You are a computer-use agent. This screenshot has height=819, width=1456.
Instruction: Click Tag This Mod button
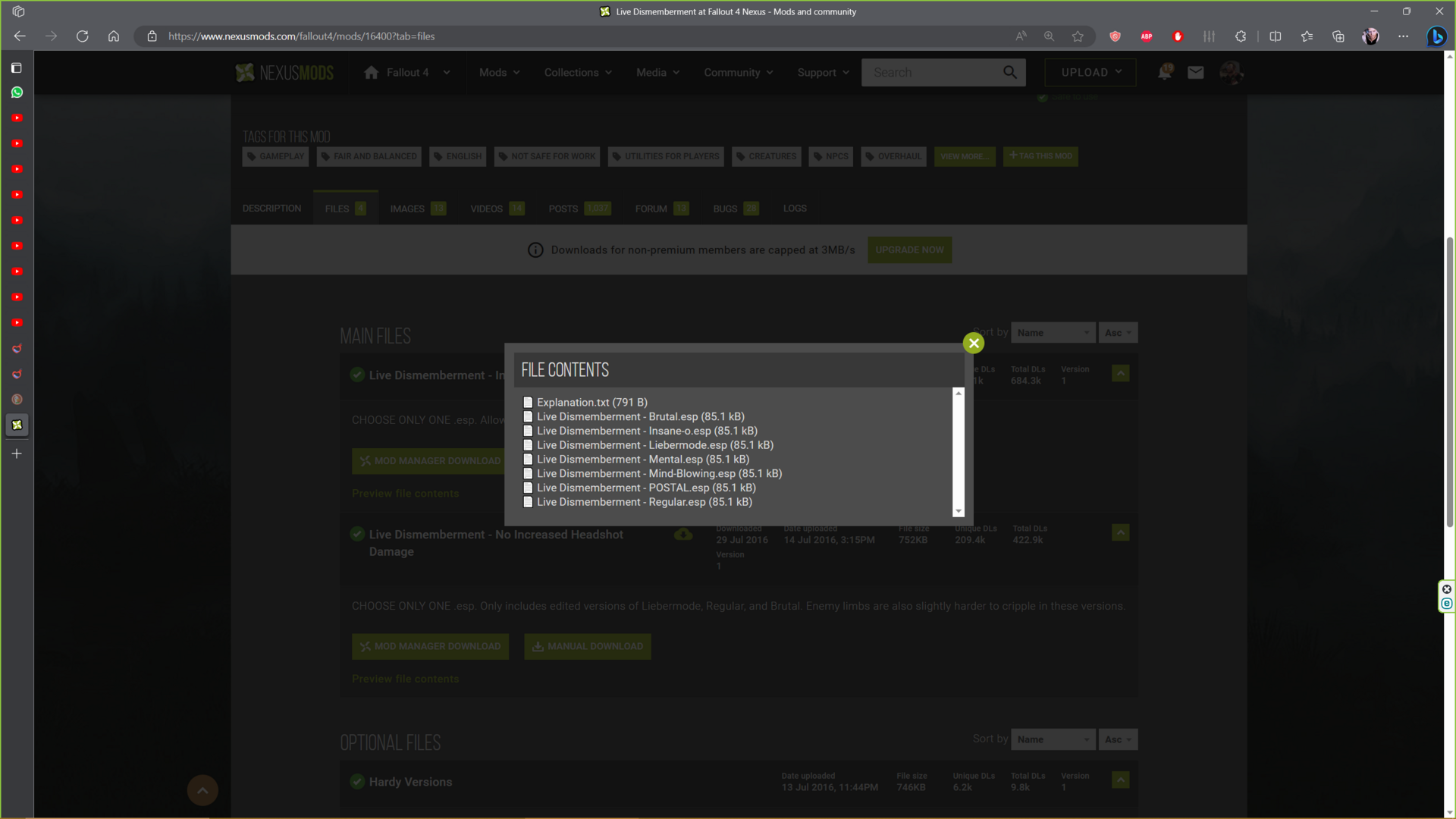tap(1040, 156)
